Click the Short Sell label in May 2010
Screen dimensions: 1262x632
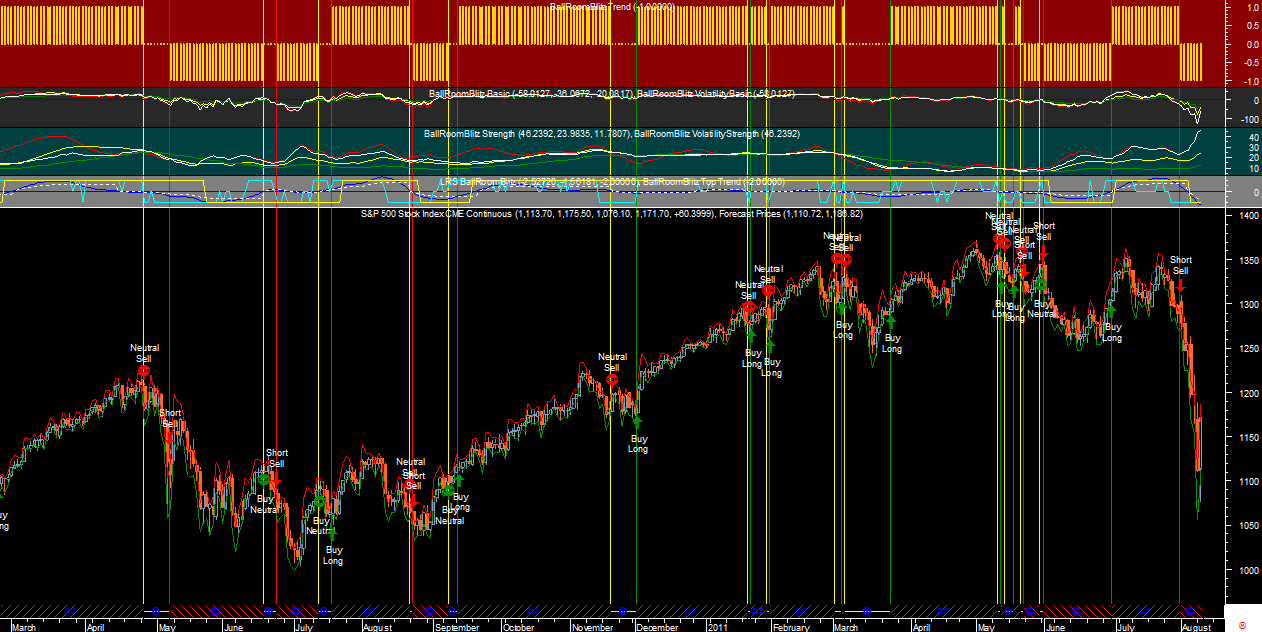(x=170, y=418)
